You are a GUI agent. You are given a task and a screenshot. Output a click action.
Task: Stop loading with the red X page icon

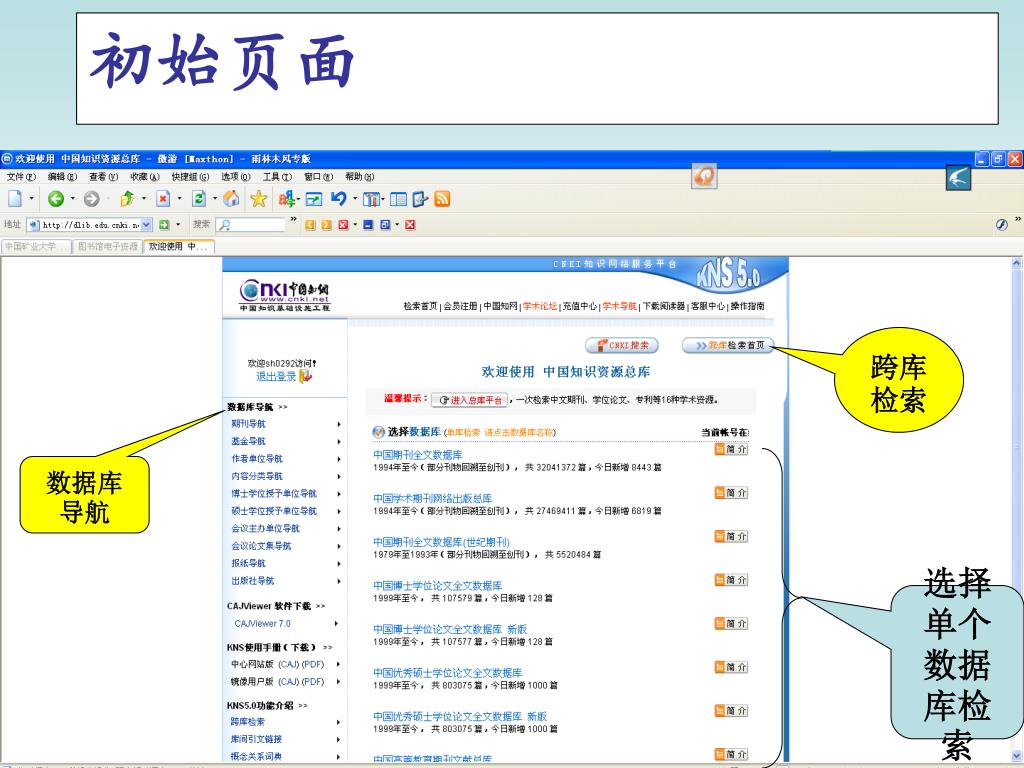click(x=163, y=199)
